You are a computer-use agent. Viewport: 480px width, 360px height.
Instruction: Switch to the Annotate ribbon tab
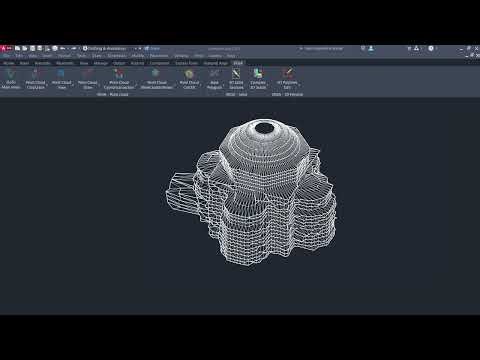42,63
